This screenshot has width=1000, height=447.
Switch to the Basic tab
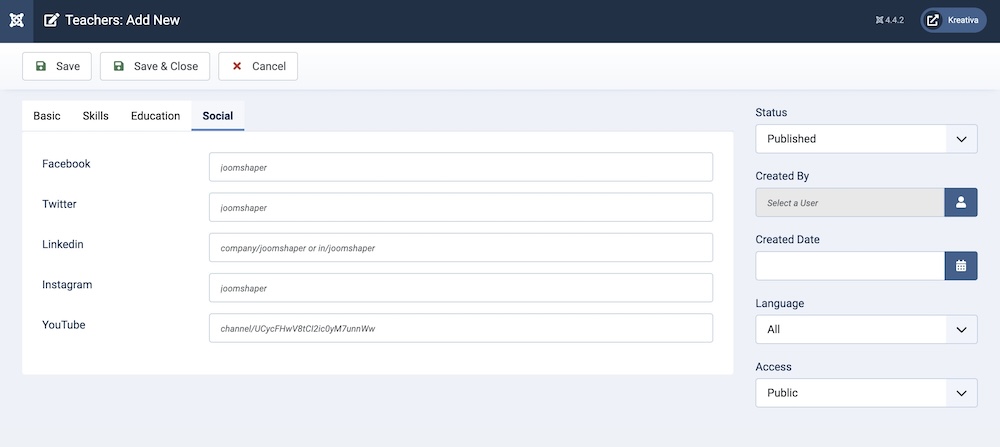[47, 116]
